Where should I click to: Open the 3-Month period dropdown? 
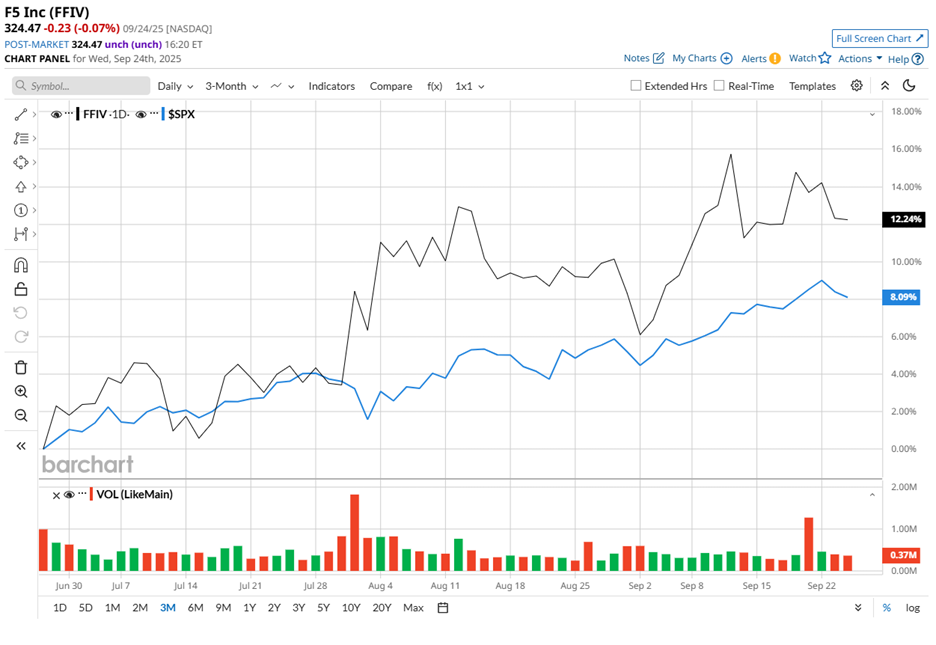[232, 86]
